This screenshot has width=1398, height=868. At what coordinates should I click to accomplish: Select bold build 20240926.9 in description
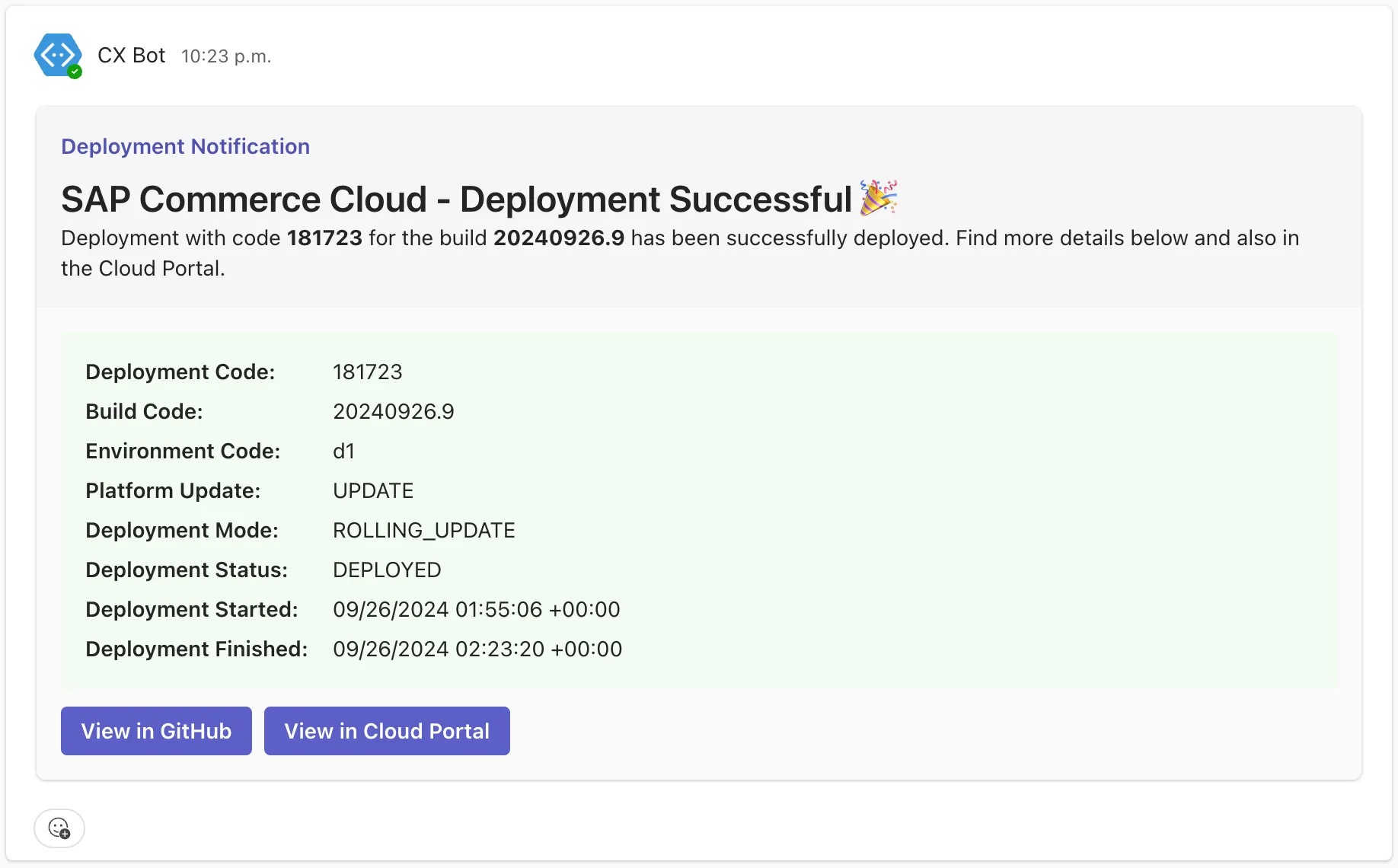coord(558,238)
